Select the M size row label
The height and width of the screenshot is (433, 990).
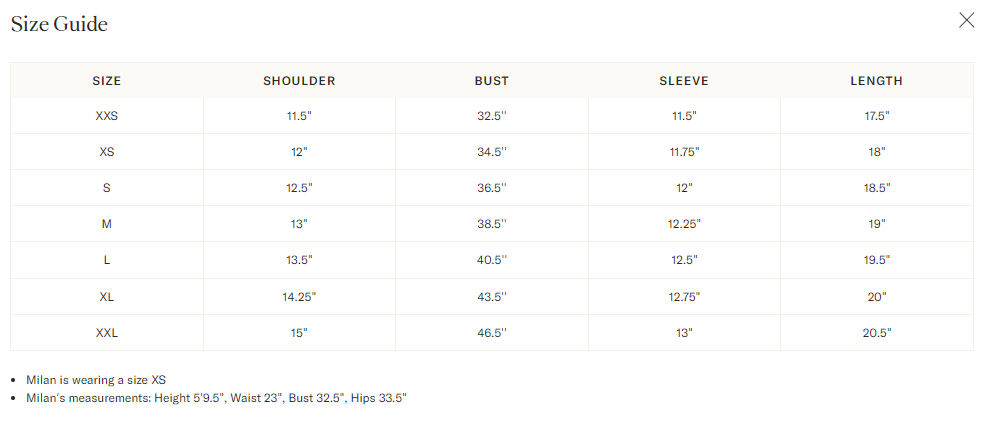[x=107, y=224]
